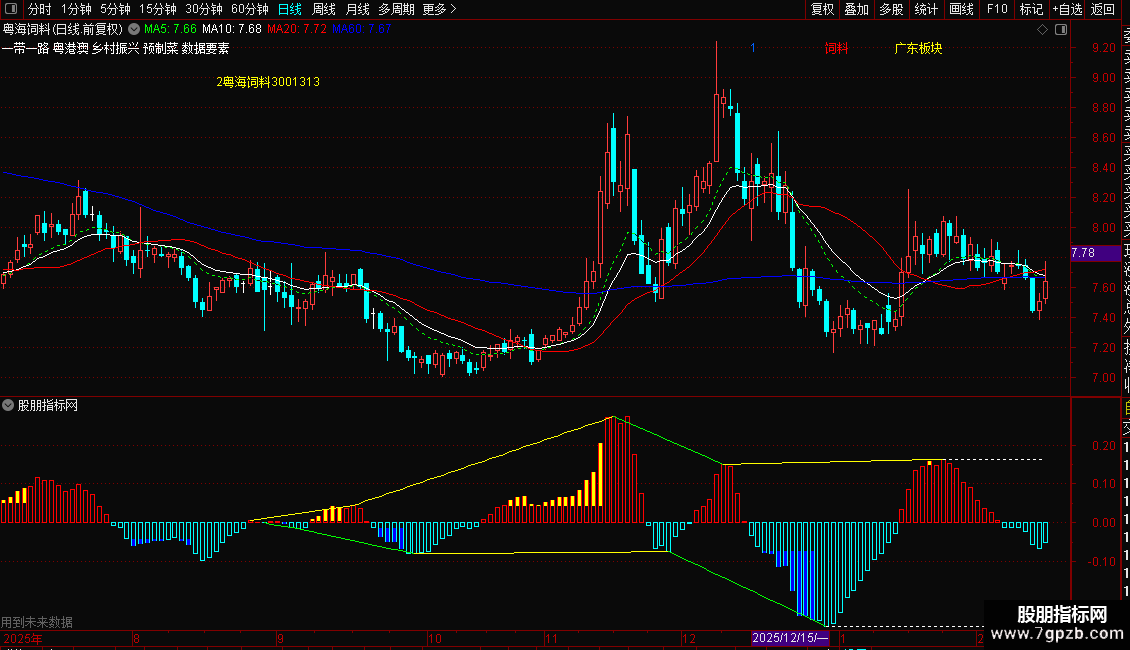Viewport: 1130px width, 650px height.
Task: Click the MA20: 7.72 indicator value
Action: (296, 29)
